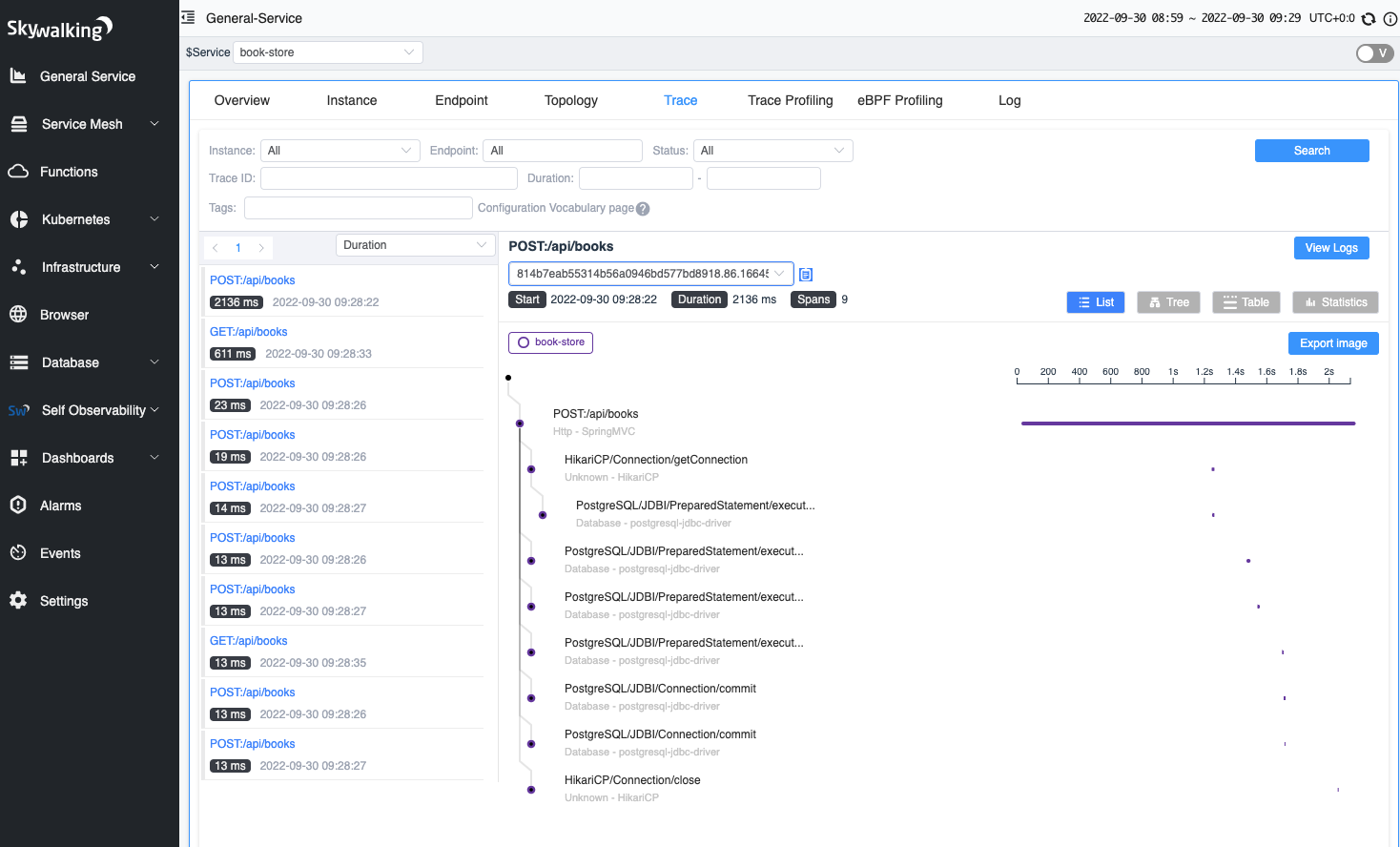Open the trace ID selector dropdown
Image resolution: width=1400 pixels, height=847 pixels.
pos(651,274)
